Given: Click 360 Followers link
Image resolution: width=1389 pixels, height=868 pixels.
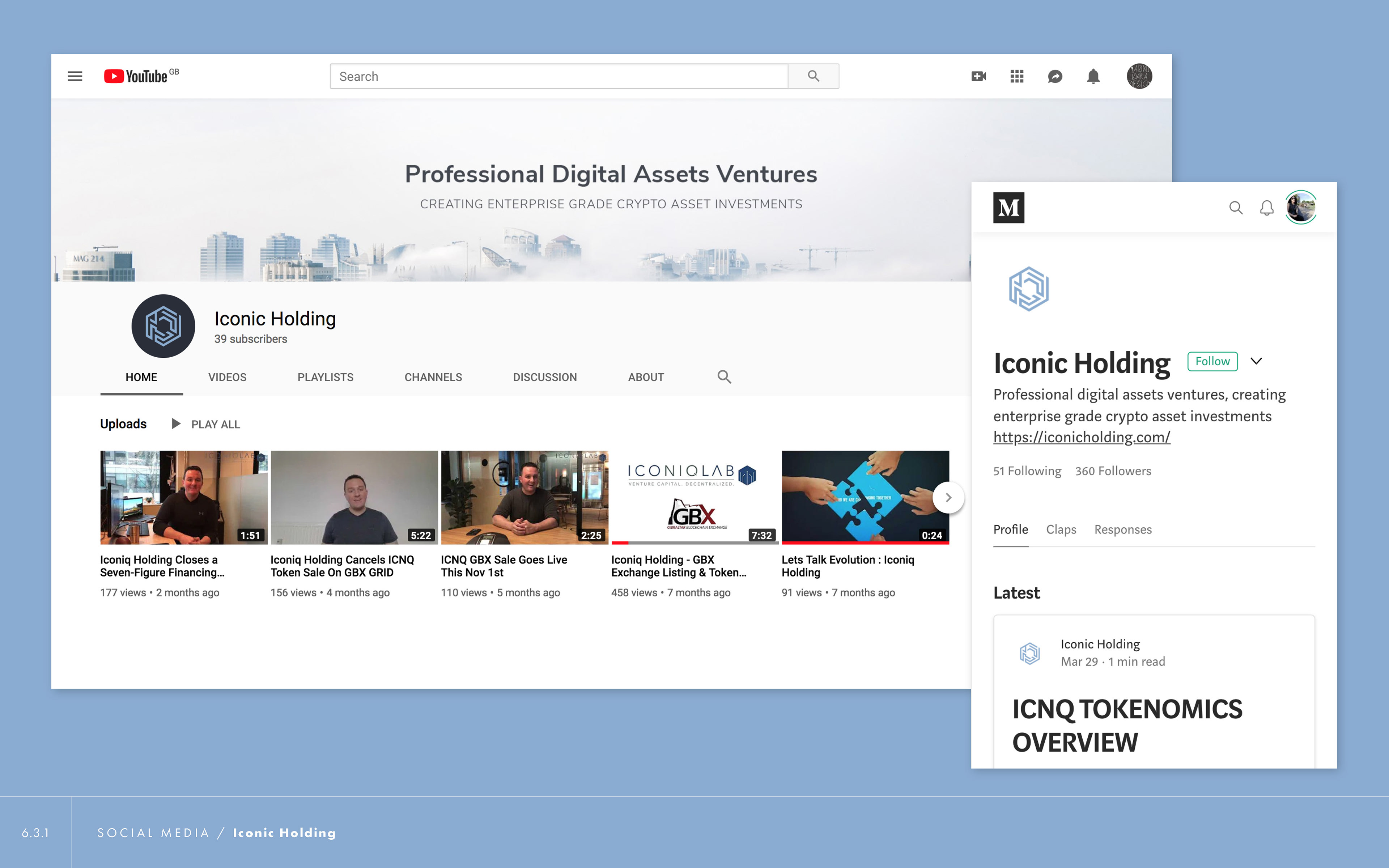Looking at the screenshot, I should (1113, 471).
